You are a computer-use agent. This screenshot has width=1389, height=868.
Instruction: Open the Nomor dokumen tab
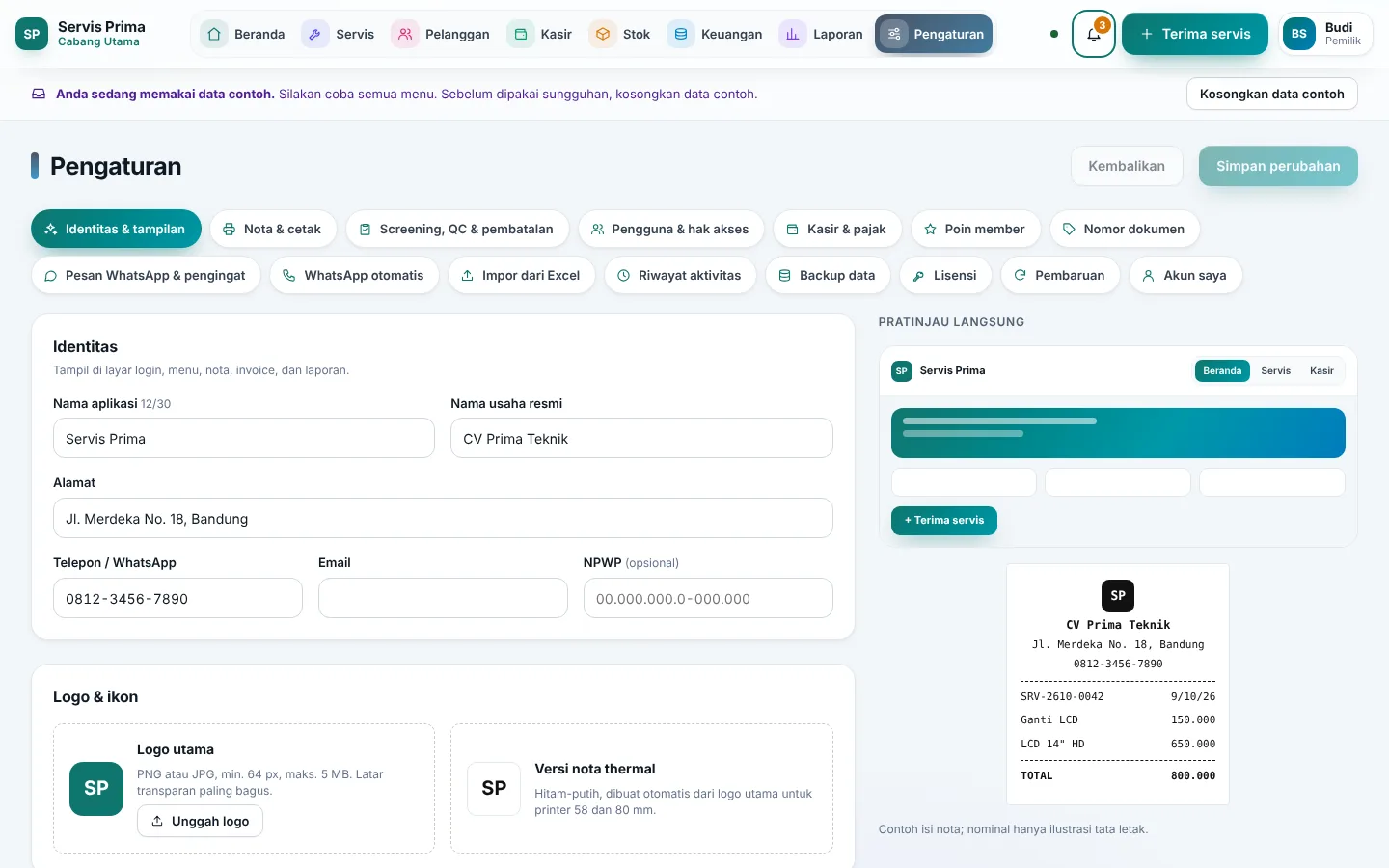pyautogui.click(x=1125, y=229)
